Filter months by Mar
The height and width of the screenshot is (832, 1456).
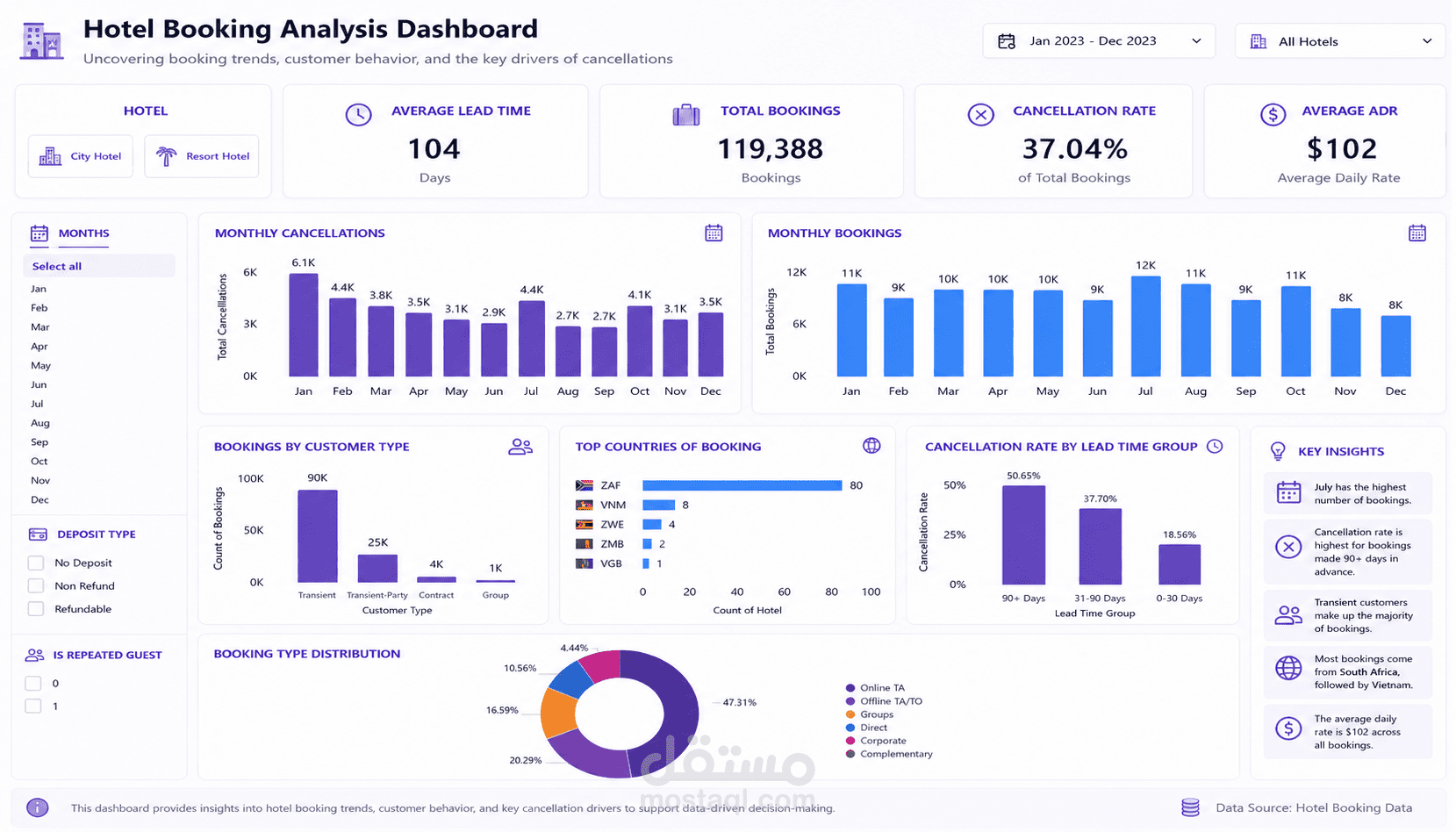pyautogui.click(x=40, y=327)
